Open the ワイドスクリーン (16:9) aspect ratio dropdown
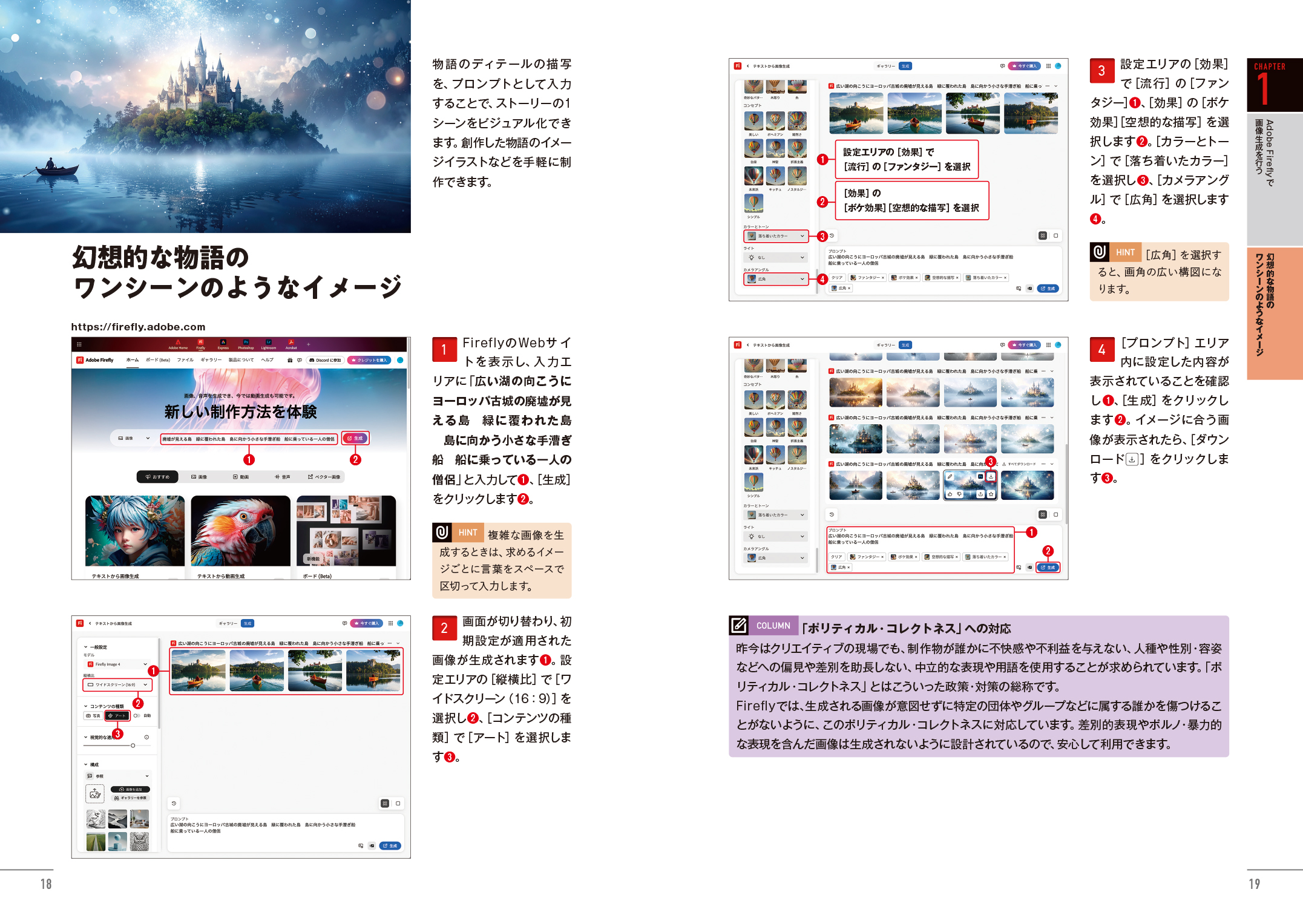1303x924 pixels. pyautogui.click(x=117, y=685)
